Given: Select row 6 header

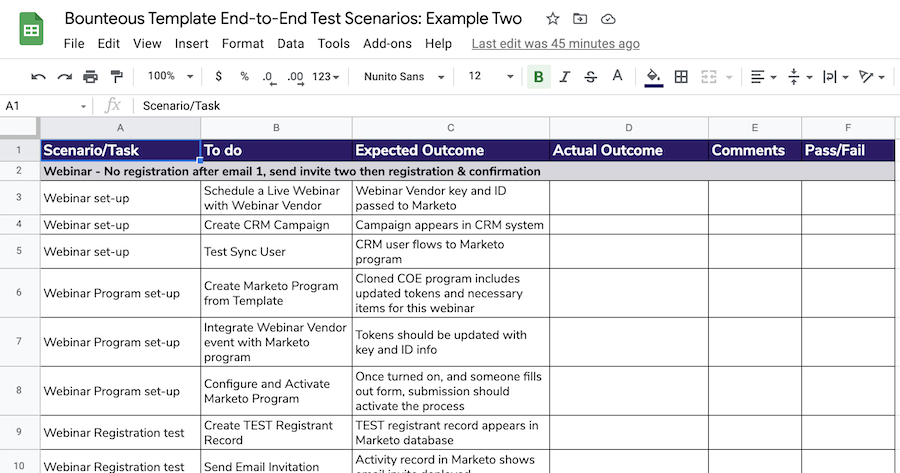Looking at the screenshot, I should [19, 293].
